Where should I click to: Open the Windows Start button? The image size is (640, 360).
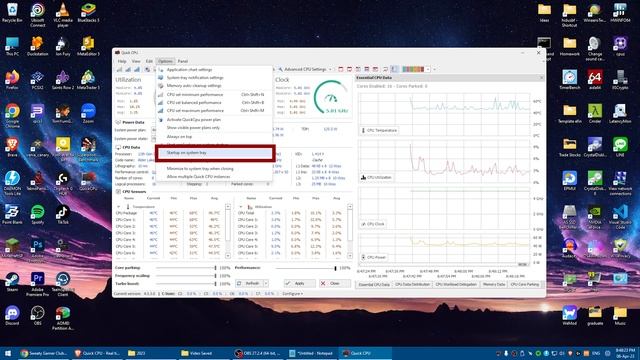7,353
